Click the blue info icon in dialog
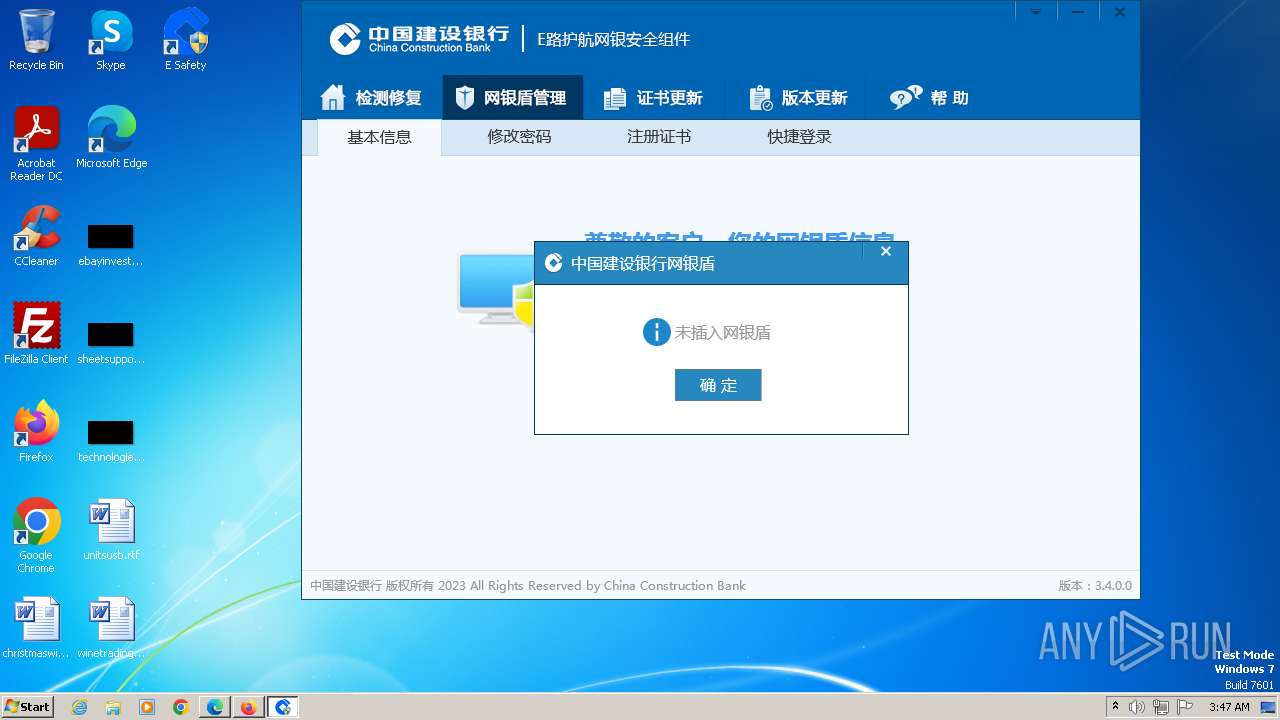1280x720 pixels. click(x=656, y=332)
